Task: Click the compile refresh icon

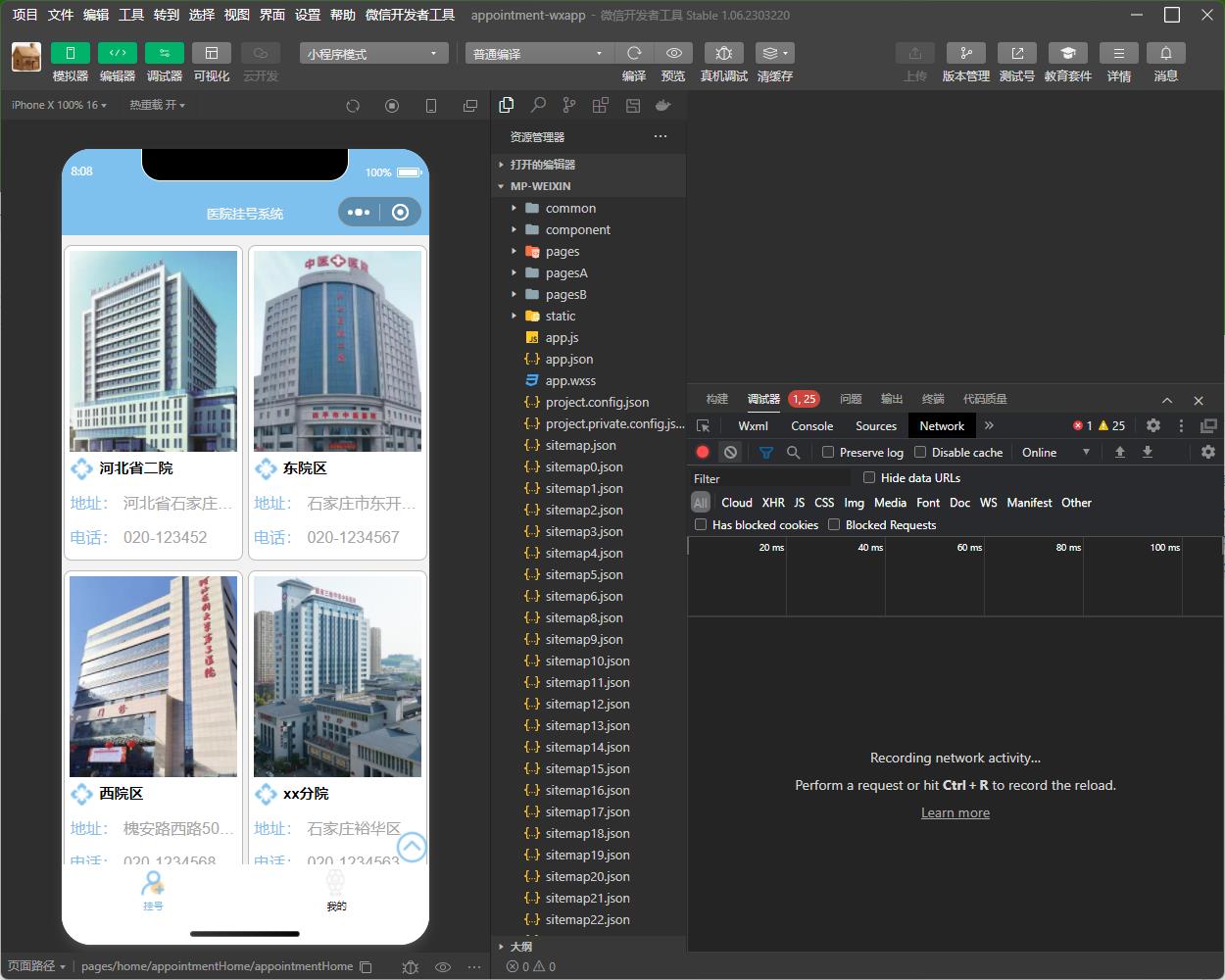Action: click(634, 53)
